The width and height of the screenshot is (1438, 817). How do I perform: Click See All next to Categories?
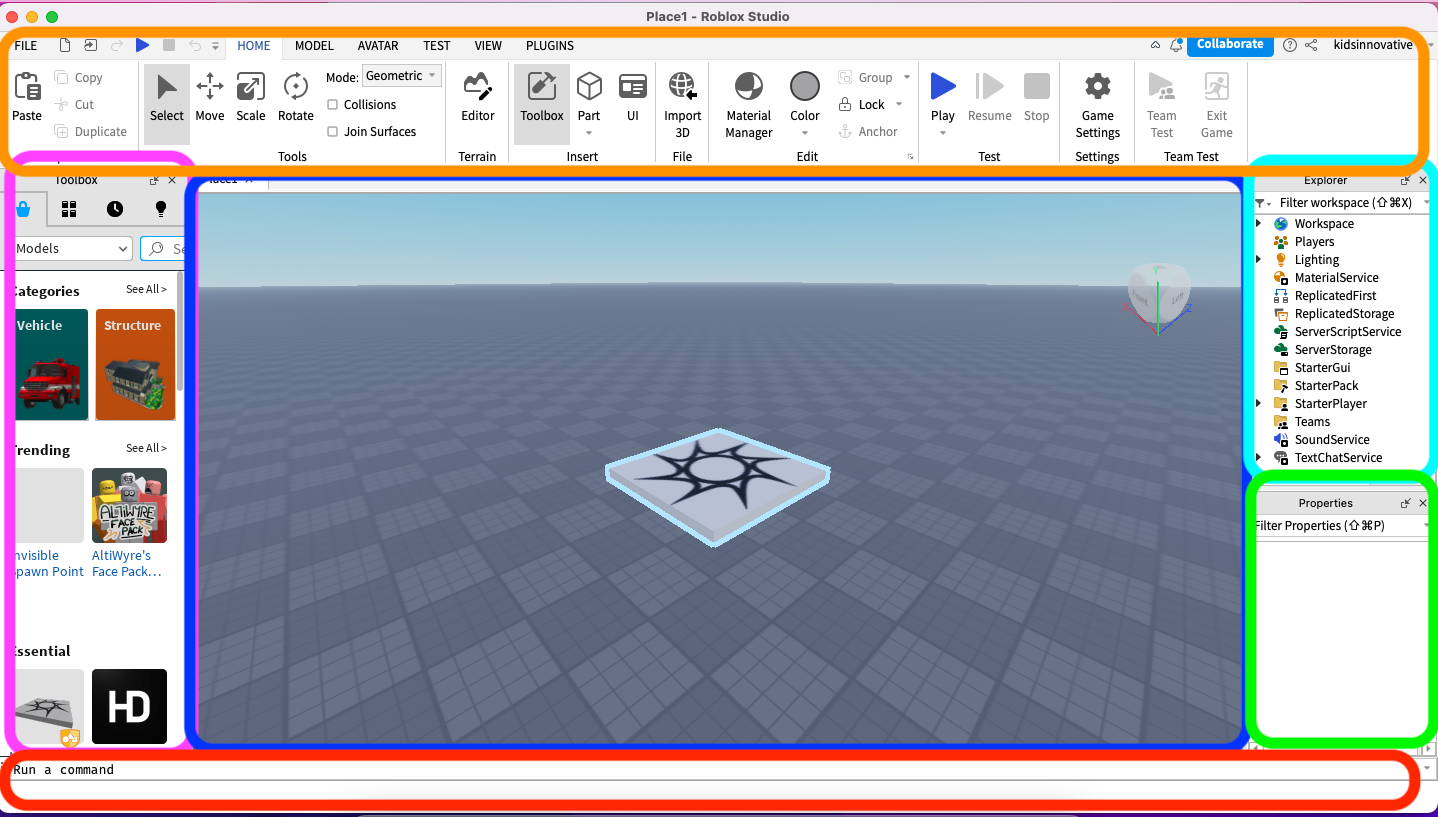[x=146, y=289]
